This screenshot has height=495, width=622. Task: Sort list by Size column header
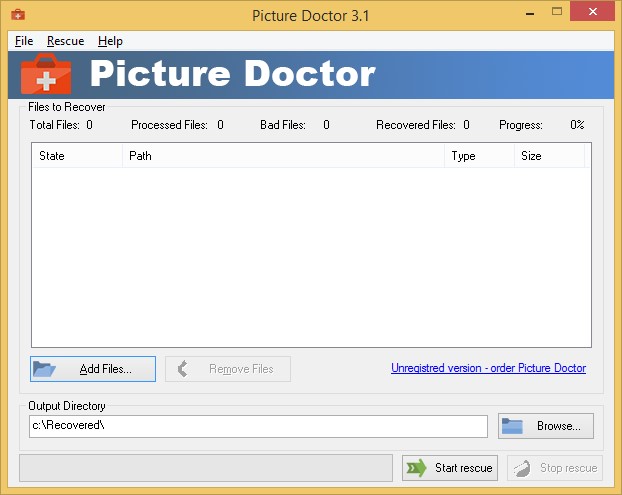(x=549, y=156)
